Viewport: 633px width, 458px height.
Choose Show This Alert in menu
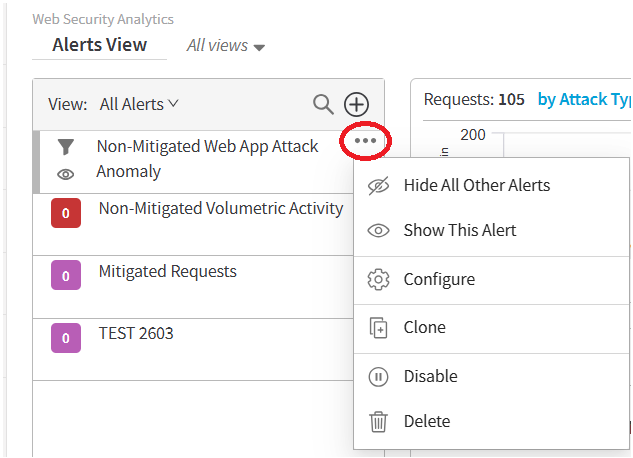459,230
